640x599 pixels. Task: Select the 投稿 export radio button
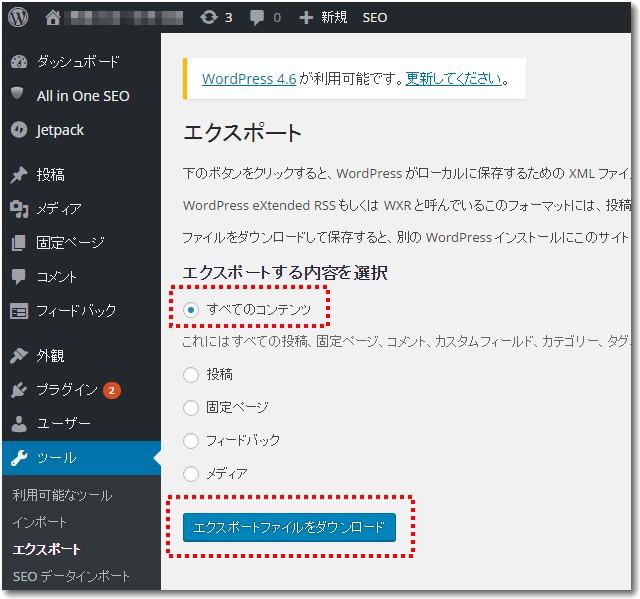pyautogui.click(x=191, y=375)
